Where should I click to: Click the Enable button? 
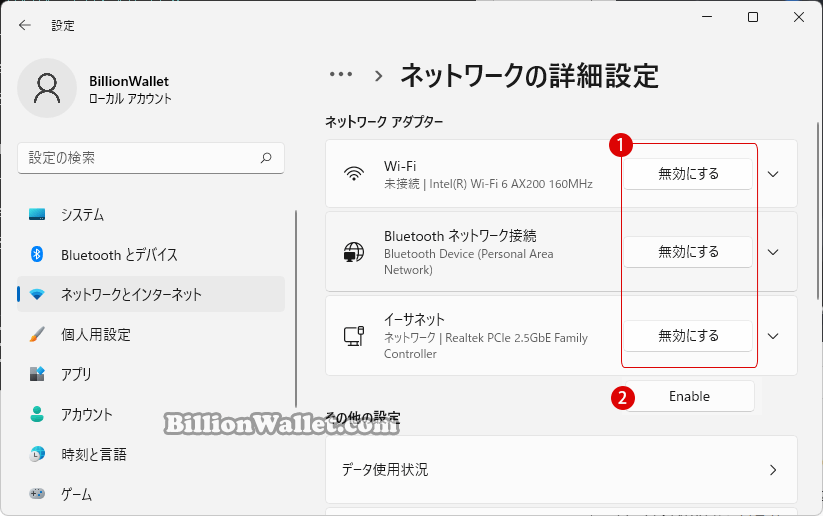(x=690, y=396)
